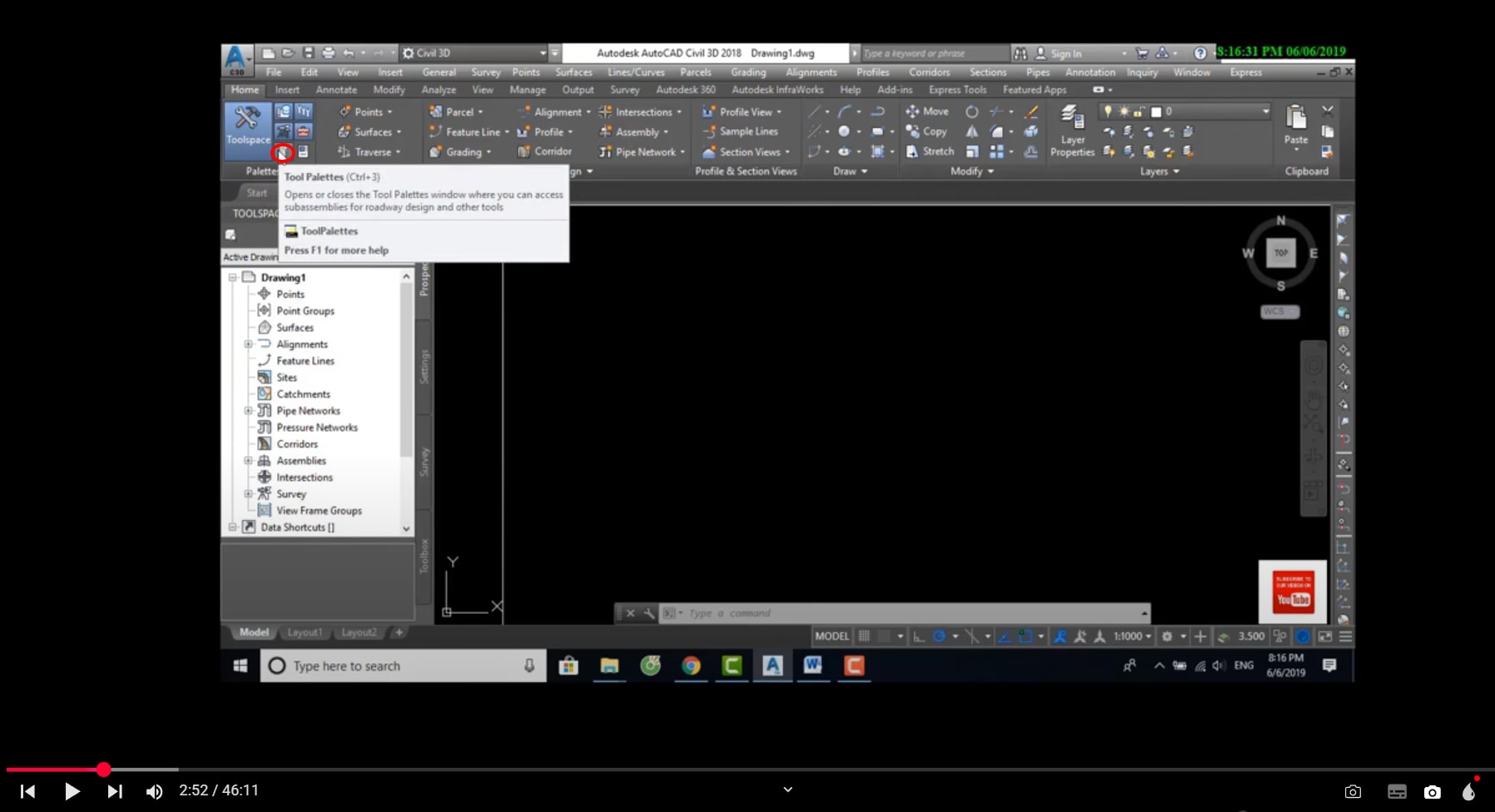Toggle object snap in the status bar
The width and height of the screenshot is (1495, 812).
pyautogui.click(x=1026, y=636)
